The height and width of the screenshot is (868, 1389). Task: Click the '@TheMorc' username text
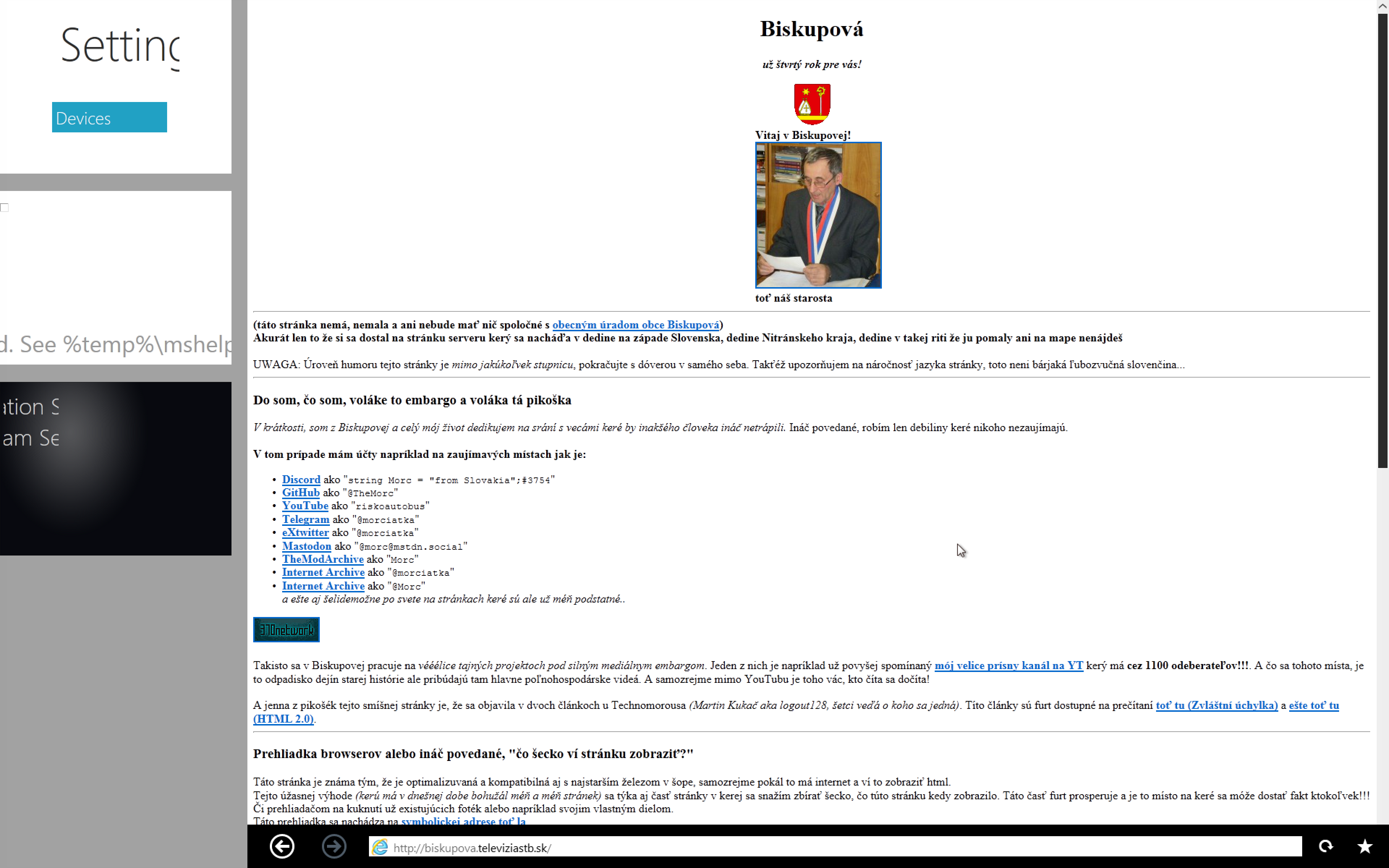coord(370,493)
